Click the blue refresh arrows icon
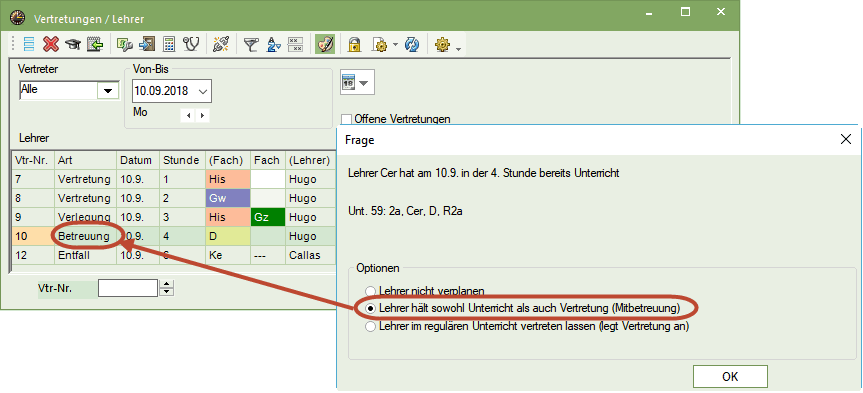 [412, 45]
